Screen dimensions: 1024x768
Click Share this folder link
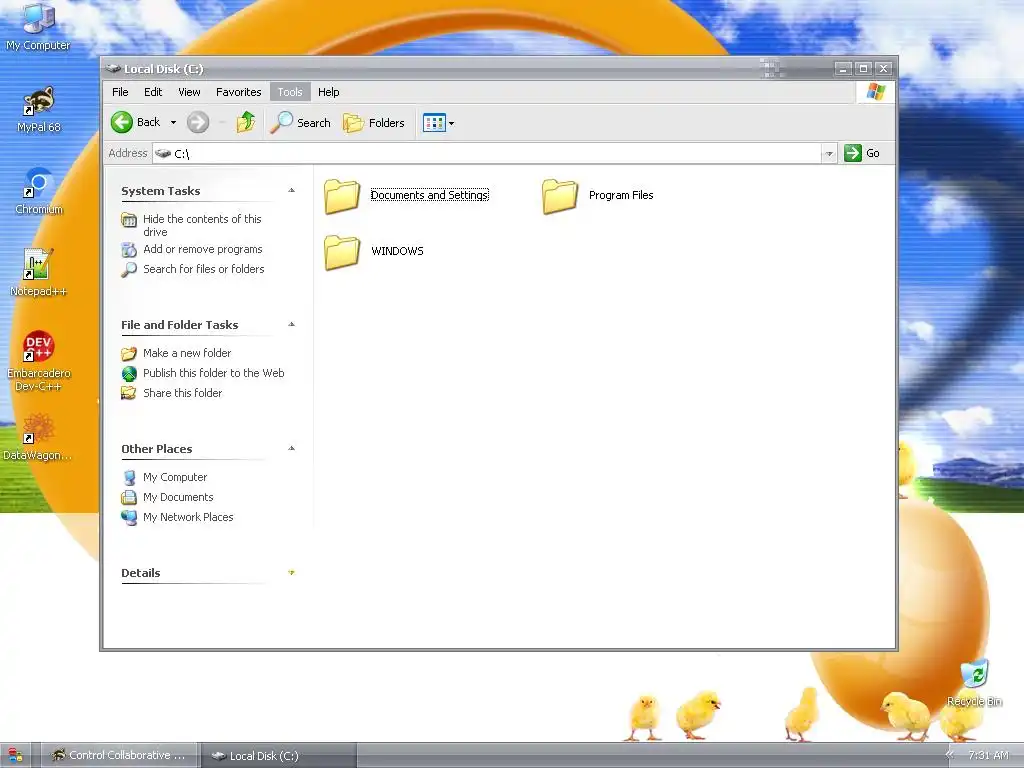pyautogui.click(x=182, y=393)
